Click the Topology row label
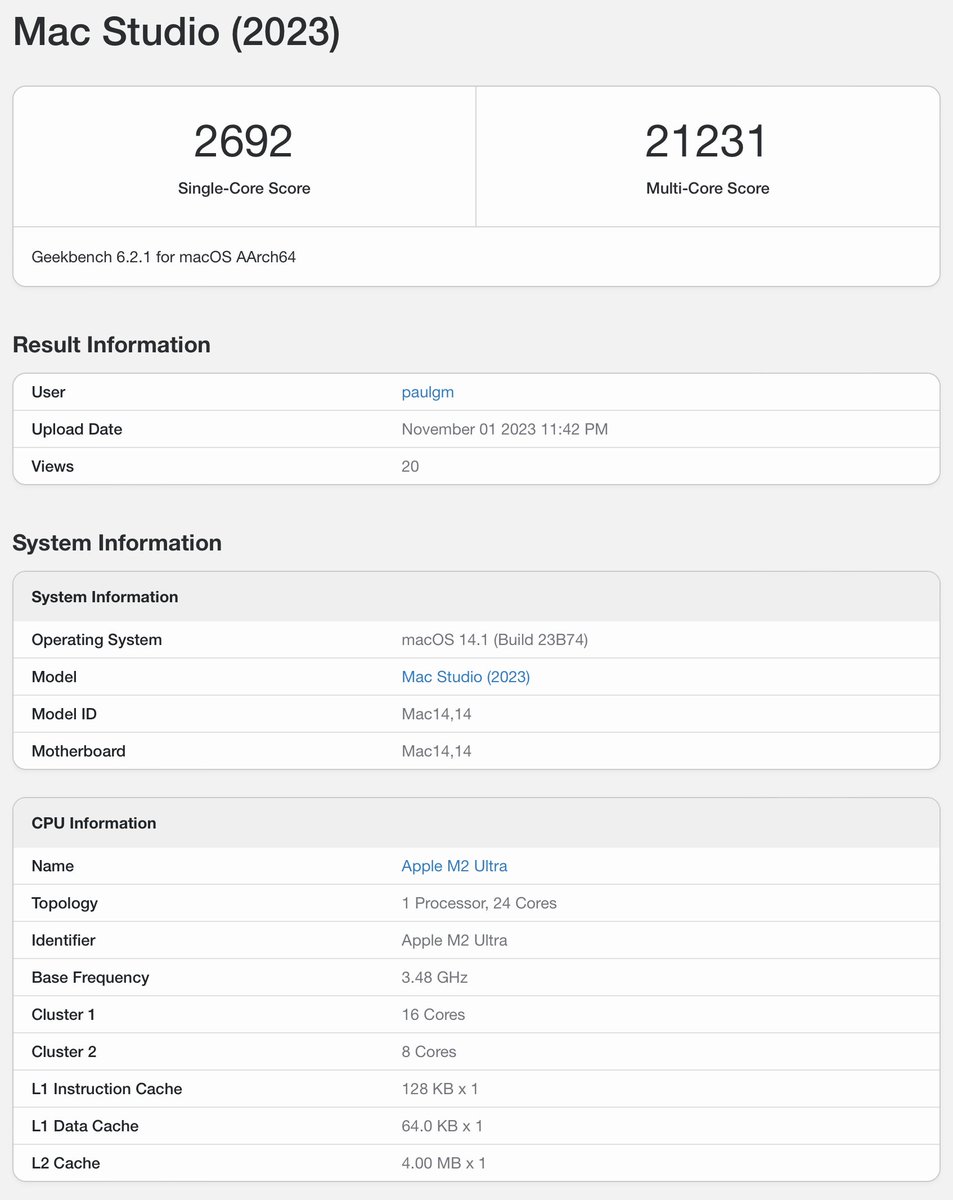953x1200 pixels. 64,903
